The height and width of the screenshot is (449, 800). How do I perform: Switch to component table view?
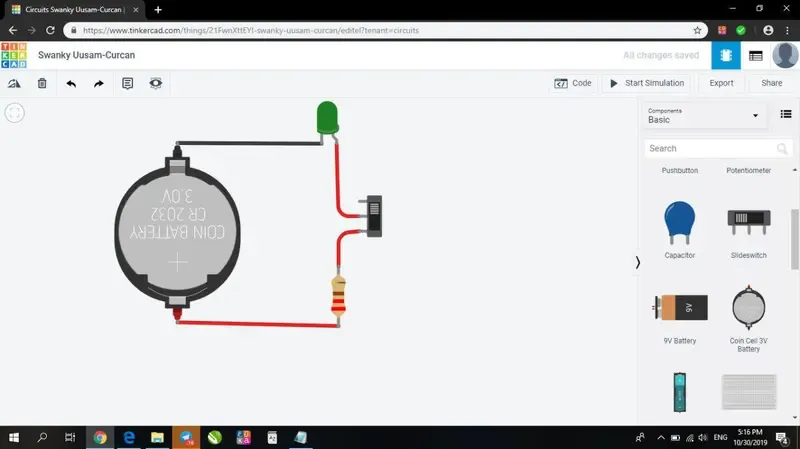coord(756,56)
